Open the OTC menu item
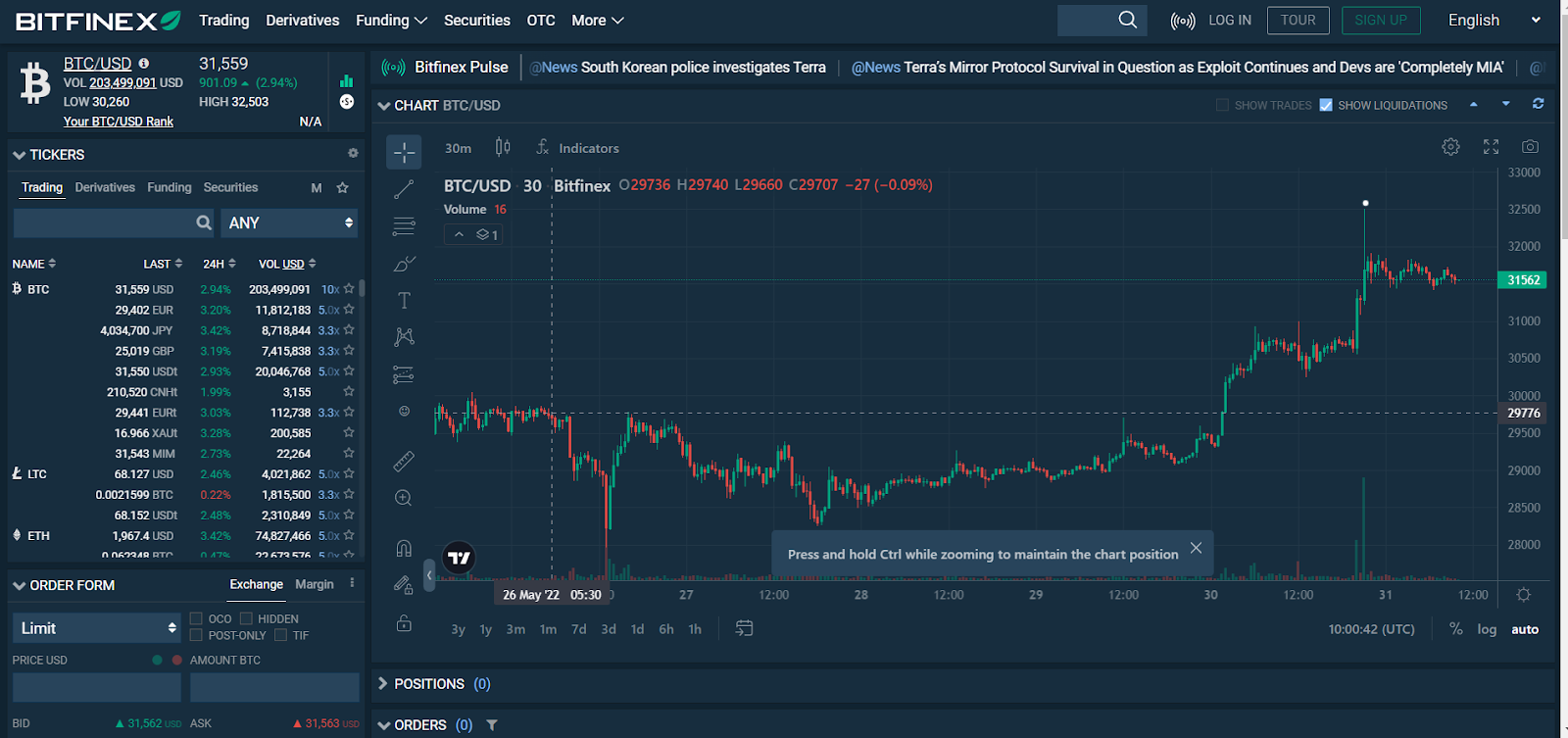The image size is (1568, 738). [541, 21]
